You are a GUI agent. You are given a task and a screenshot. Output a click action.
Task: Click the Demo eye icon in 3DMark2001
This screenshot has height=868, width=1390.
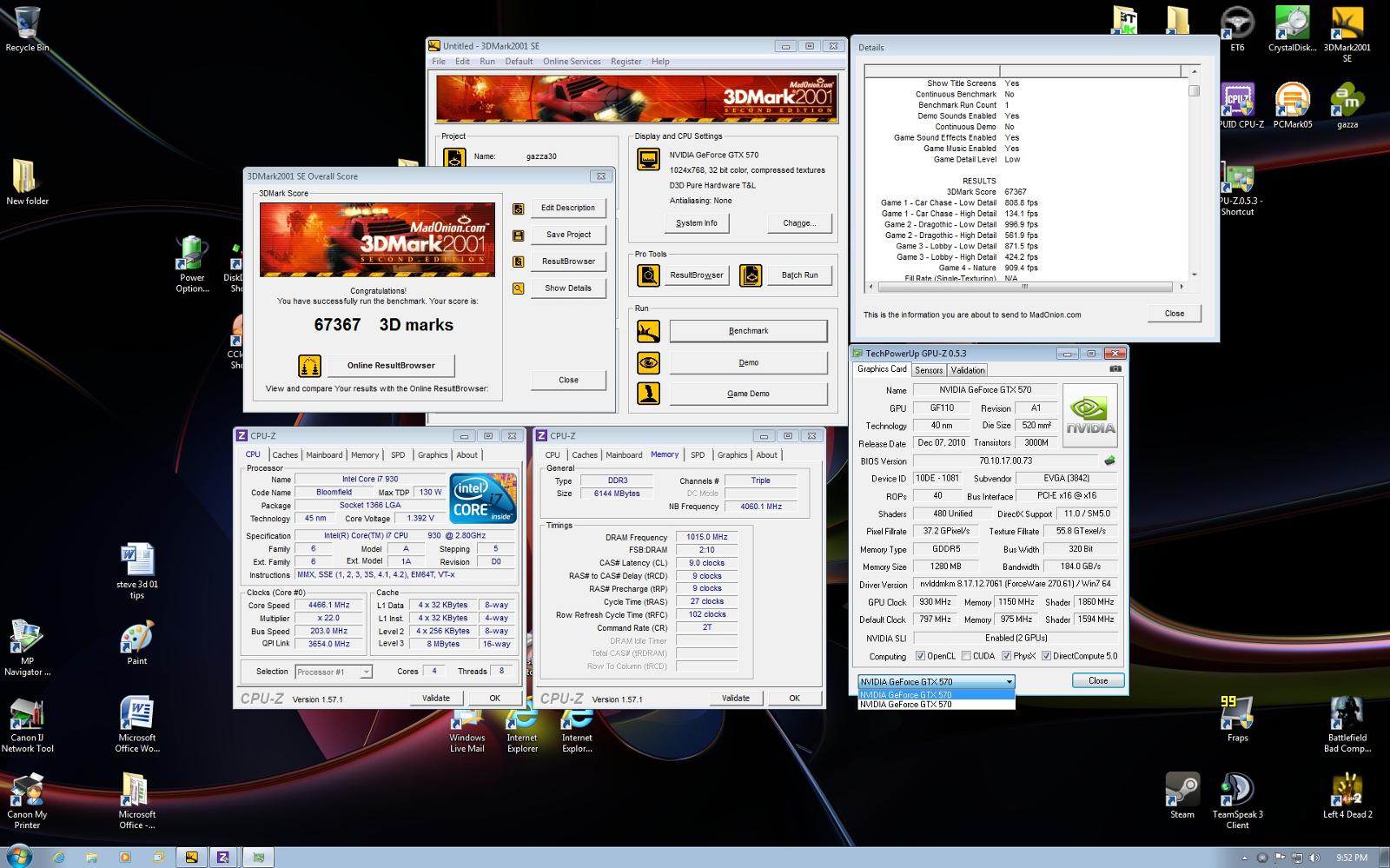(648, 362)
